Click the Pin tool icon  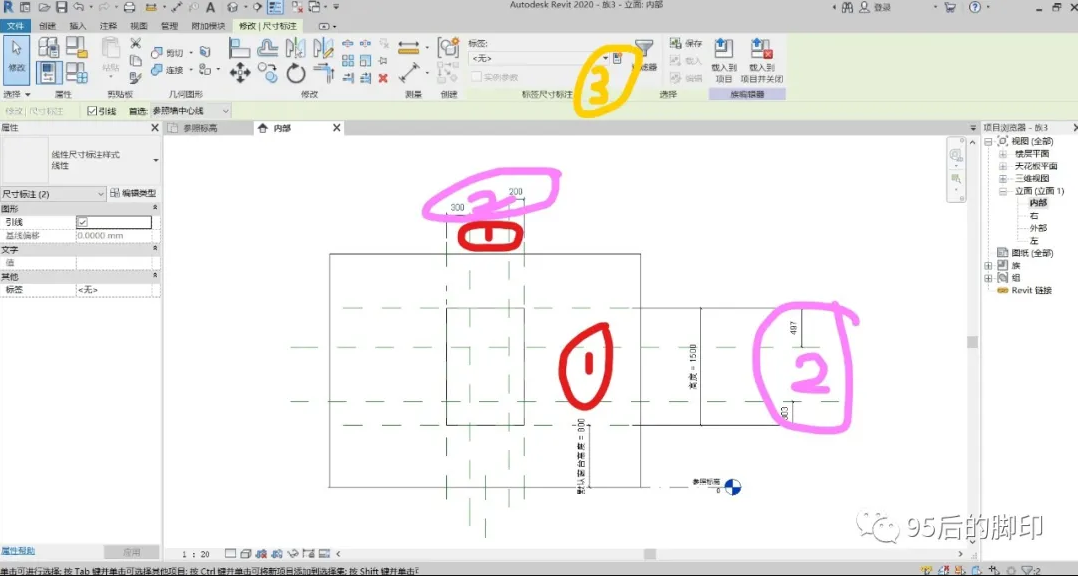tap(383, 61)
